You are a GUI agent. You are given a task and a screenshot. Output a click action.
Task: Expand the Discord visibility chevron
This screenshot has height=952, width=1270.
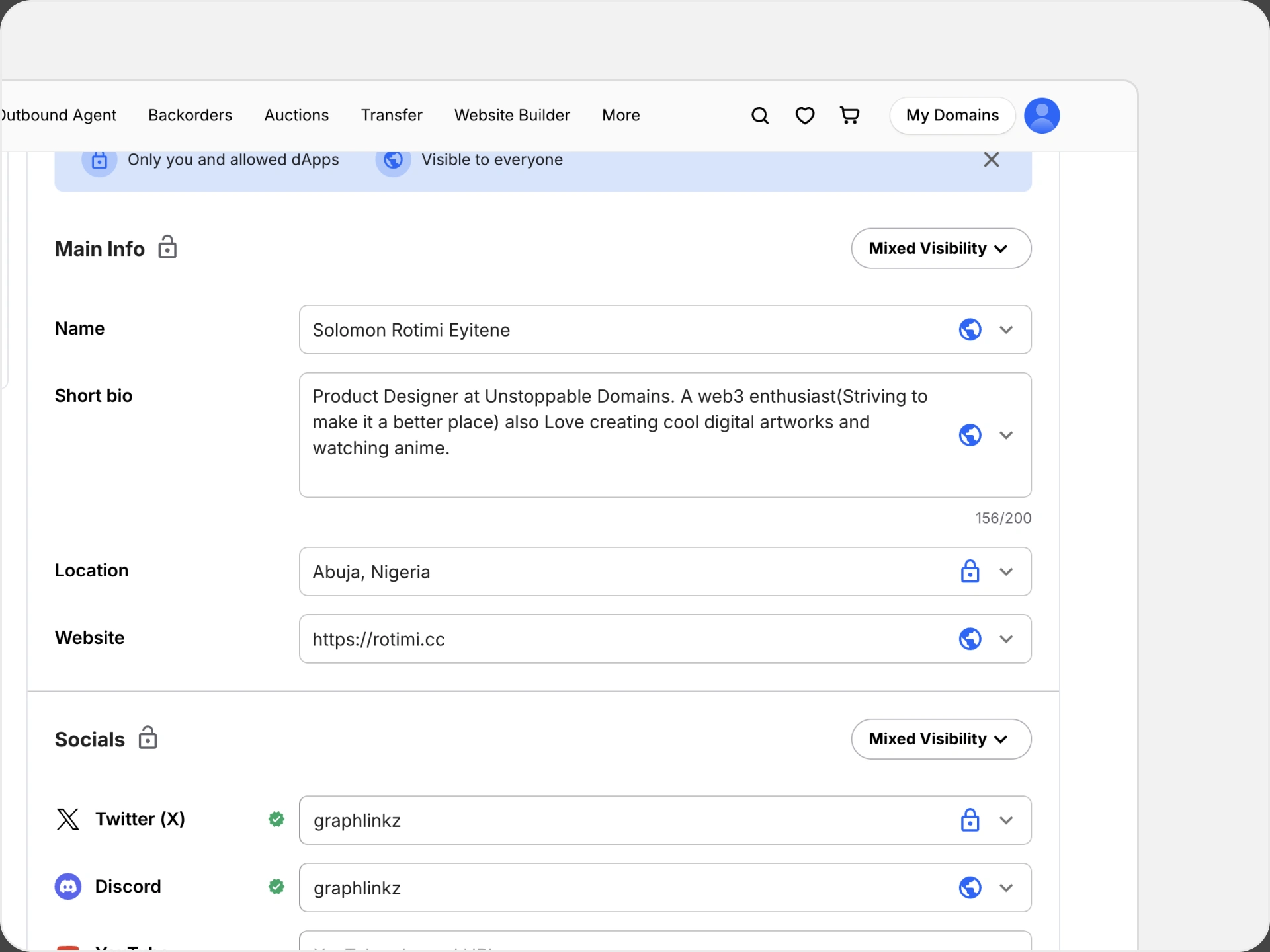tap(1006, 887)
